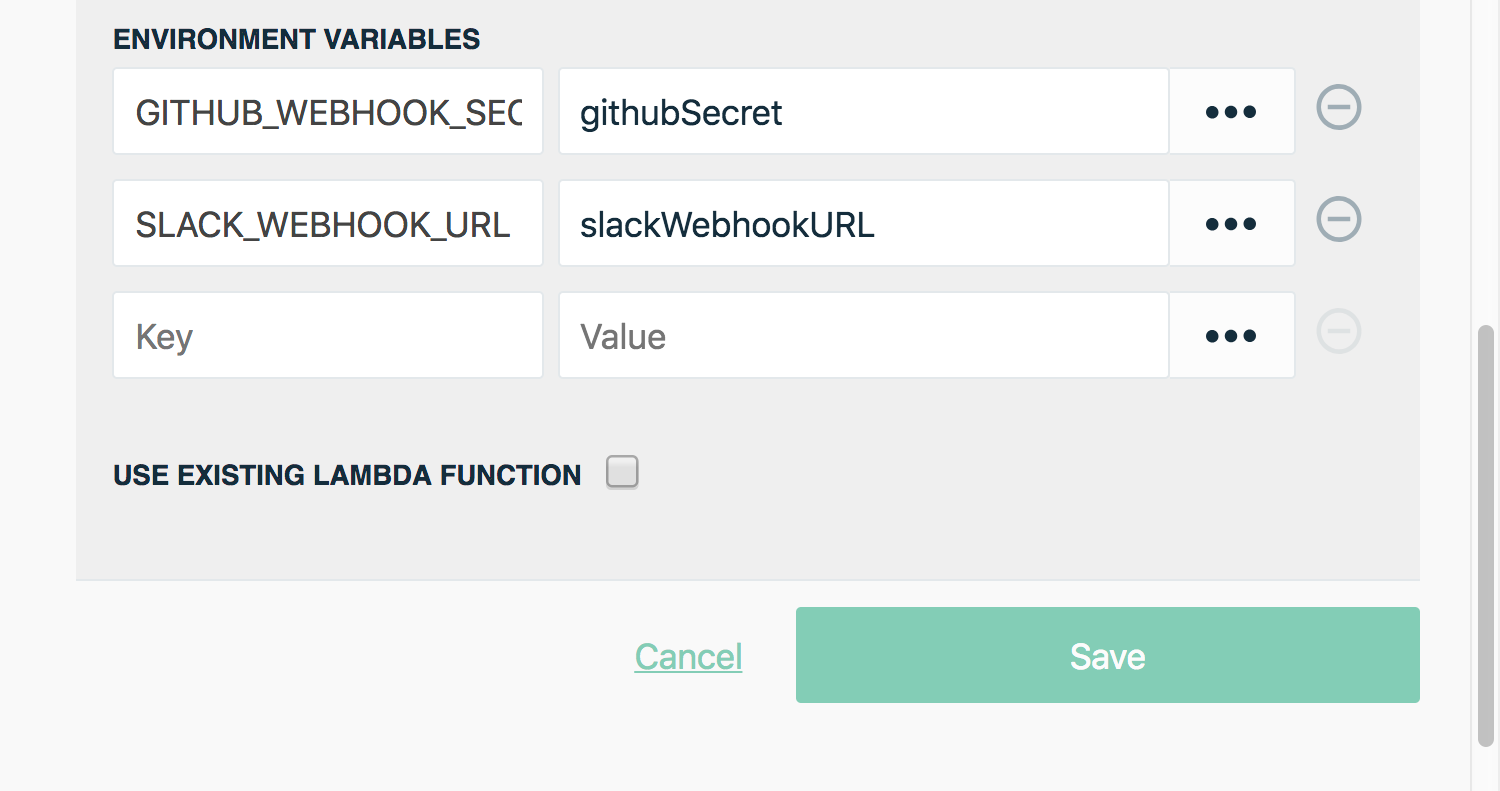Click the Environment Variables section heading

[x=297, y=39]
